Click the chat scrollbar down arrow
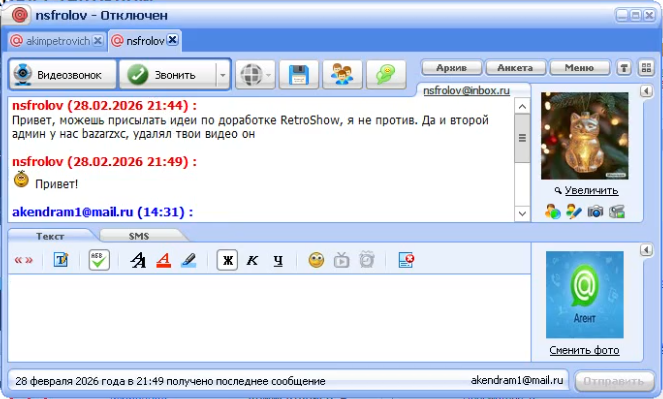Viewport: 663px width, 399px height. (x=522, y=213)
